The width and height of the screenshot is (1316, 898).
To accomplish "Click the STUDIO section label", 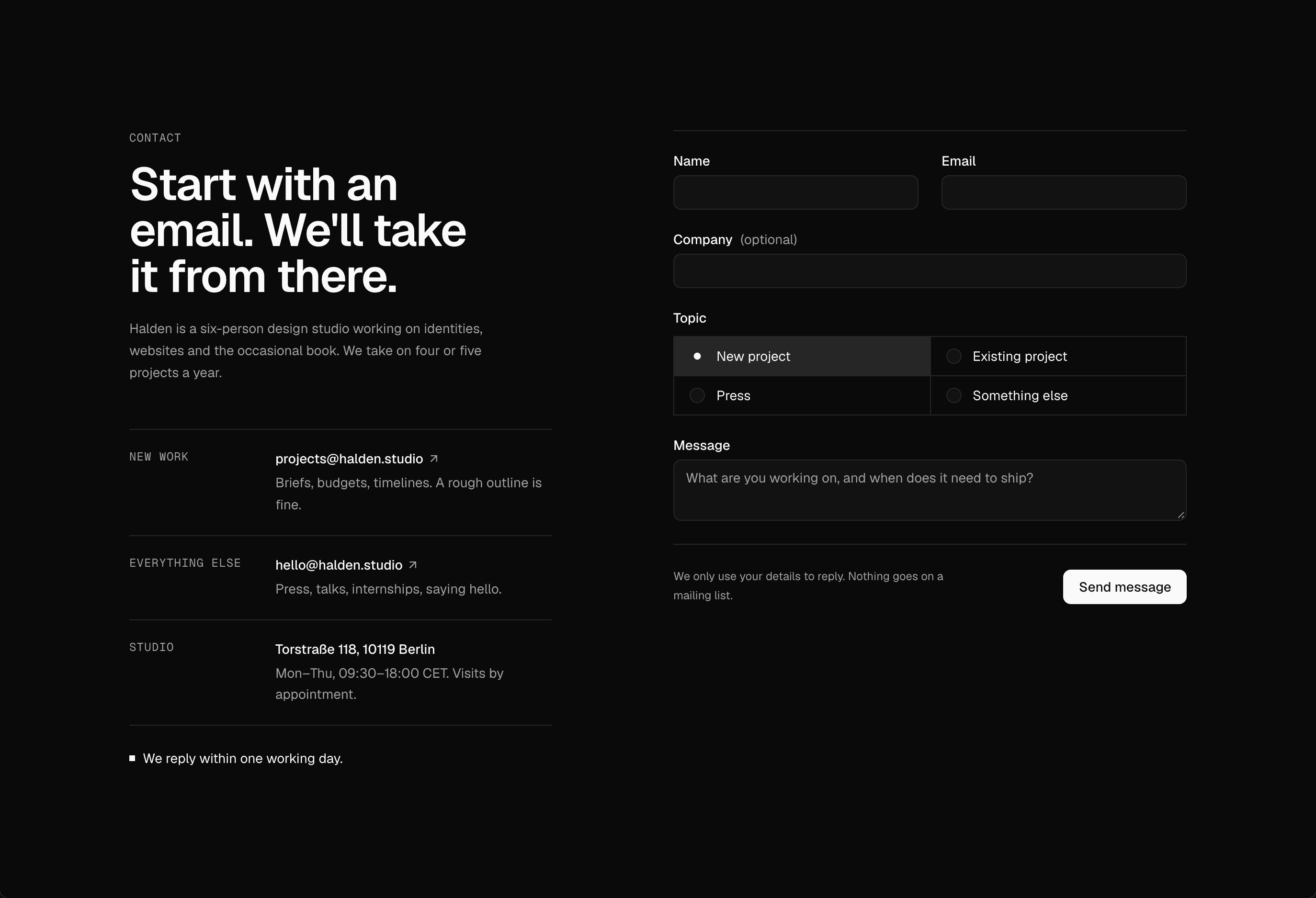I will (151, 647).
